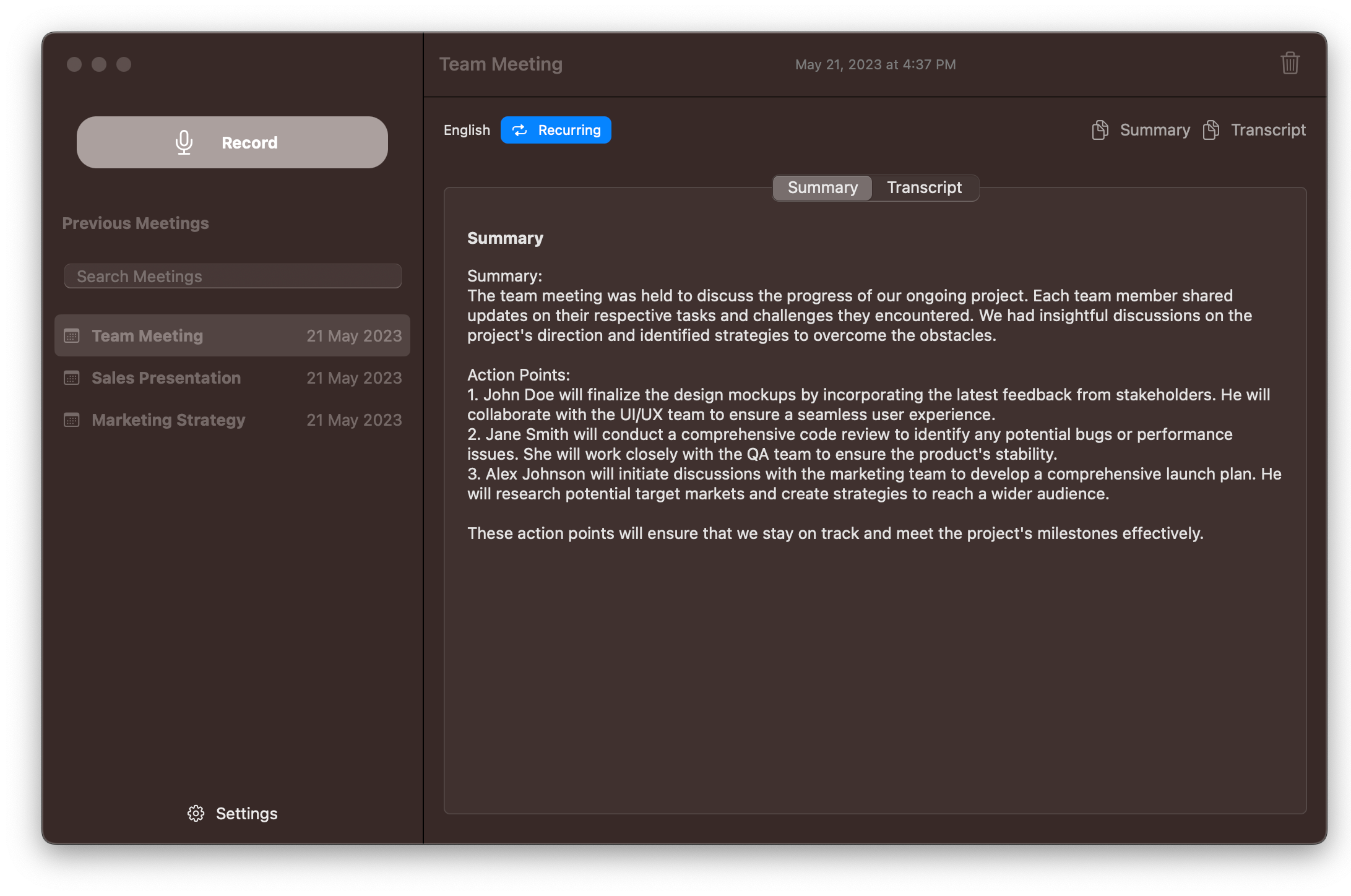Select English language dropdown option
Screen dimensions: 1351x896
467,130
